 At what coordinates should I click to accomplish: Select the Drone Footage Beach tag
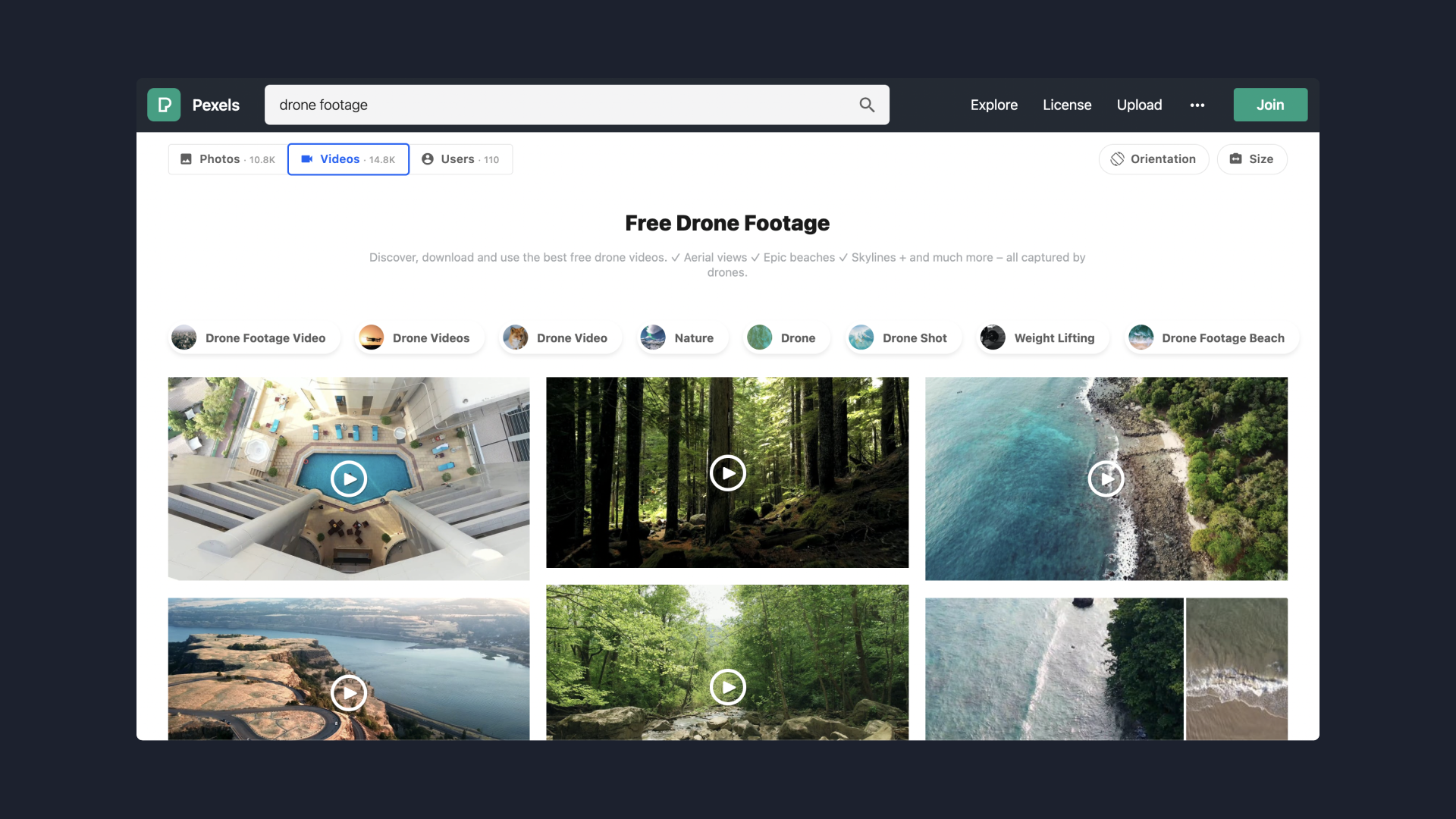(x=1212, y=338)
